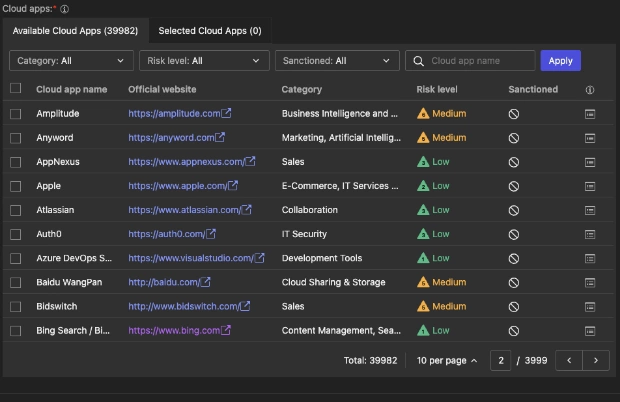Open the www.apple.com link
Screen dimensions: 620x402
(183, 186)
